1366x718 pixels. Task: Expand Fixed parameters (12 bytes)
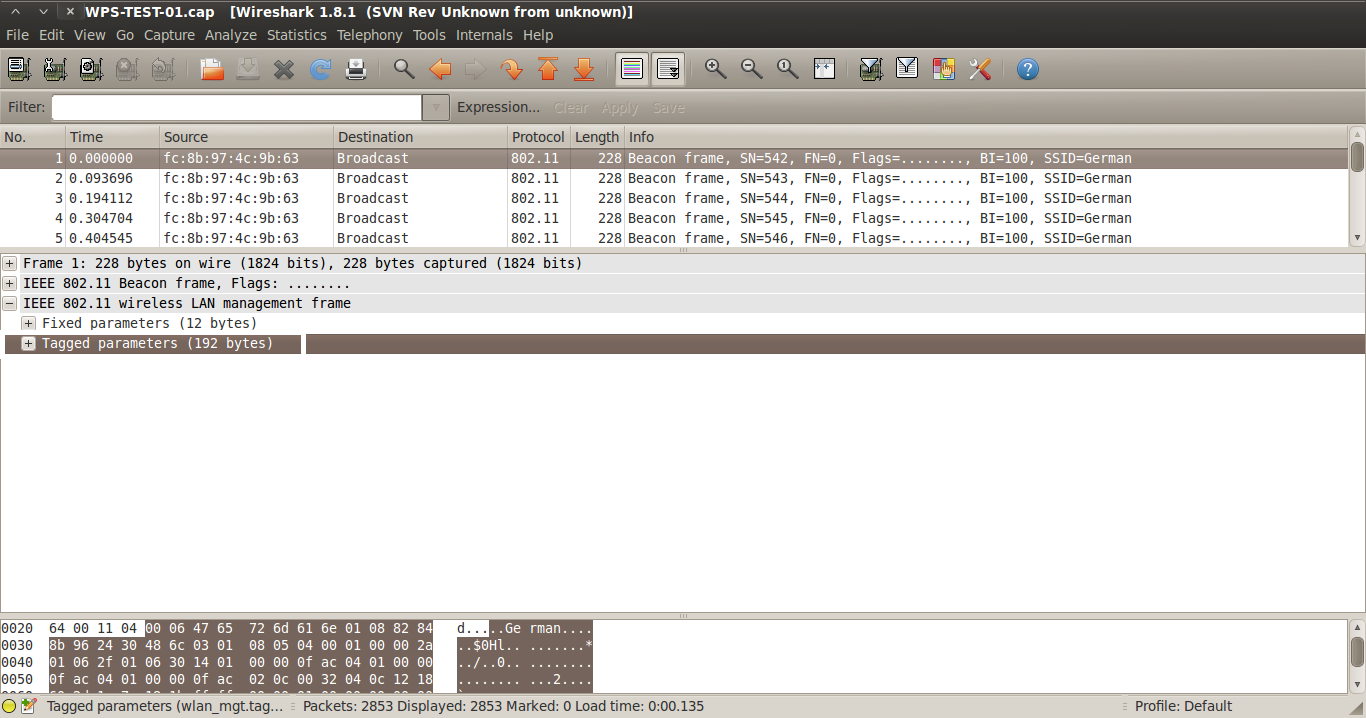click(29, 323)
